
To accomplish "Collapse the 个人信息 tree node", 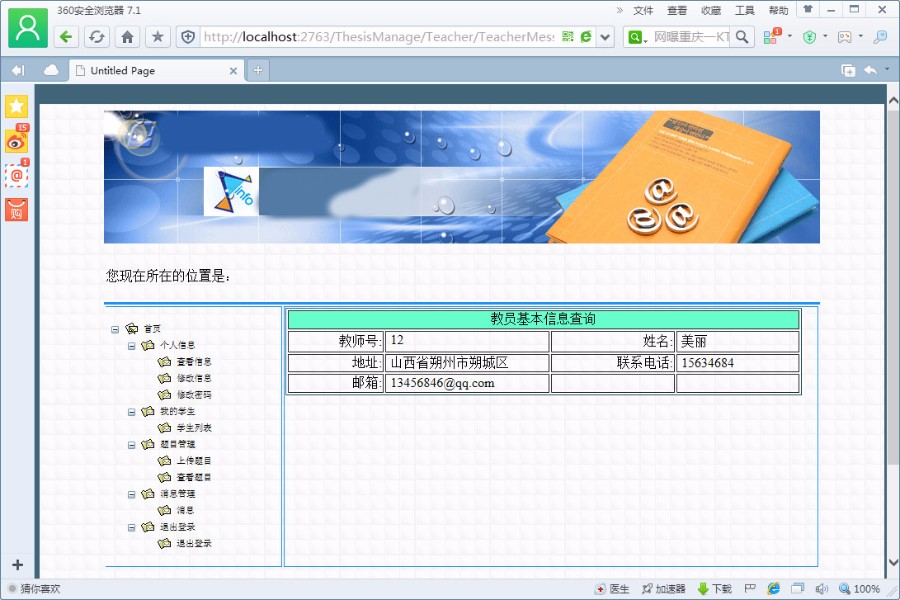I will coord(131,346).
